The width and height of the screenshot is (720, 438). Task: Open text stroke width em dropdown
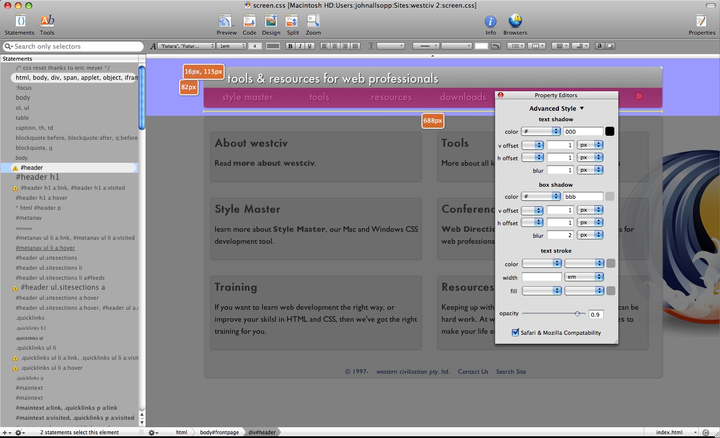[584, 277]
